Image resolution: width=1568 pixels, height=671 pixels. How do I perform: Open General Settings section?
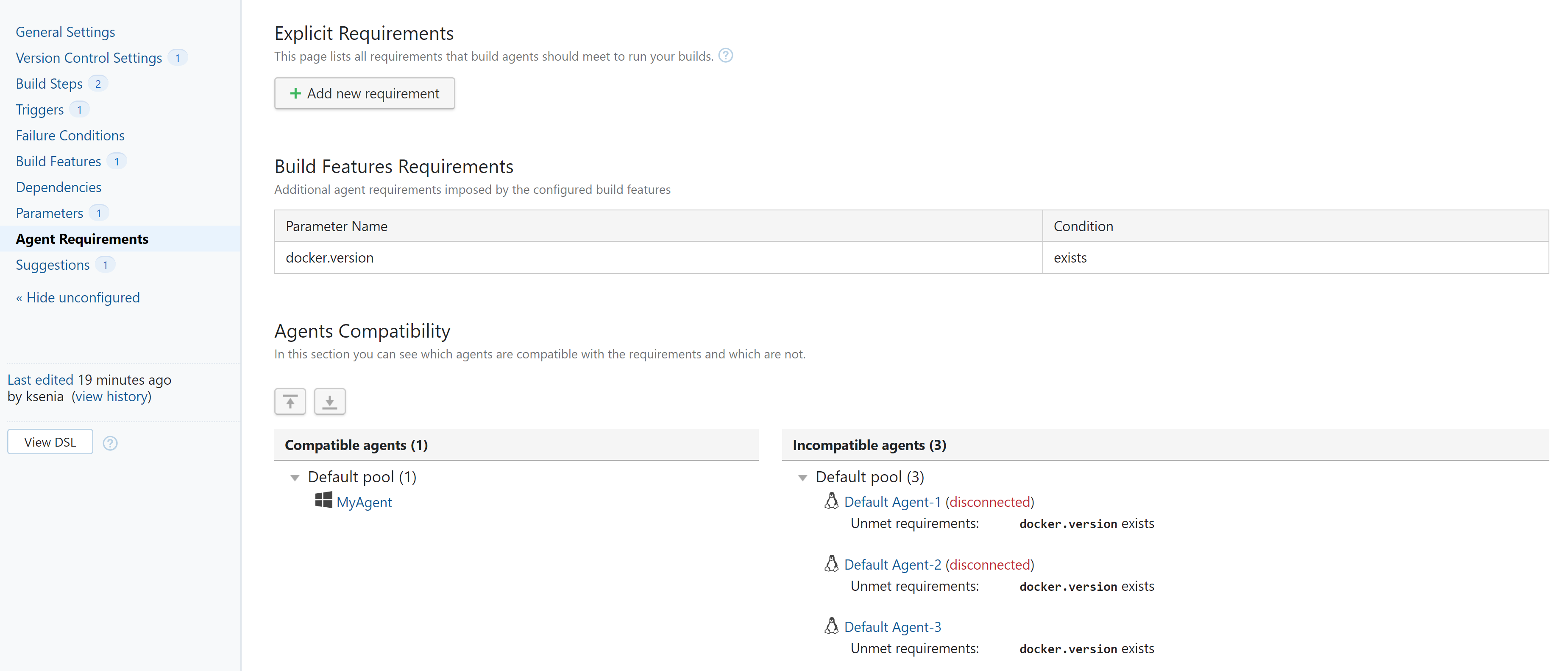[65, 32]
